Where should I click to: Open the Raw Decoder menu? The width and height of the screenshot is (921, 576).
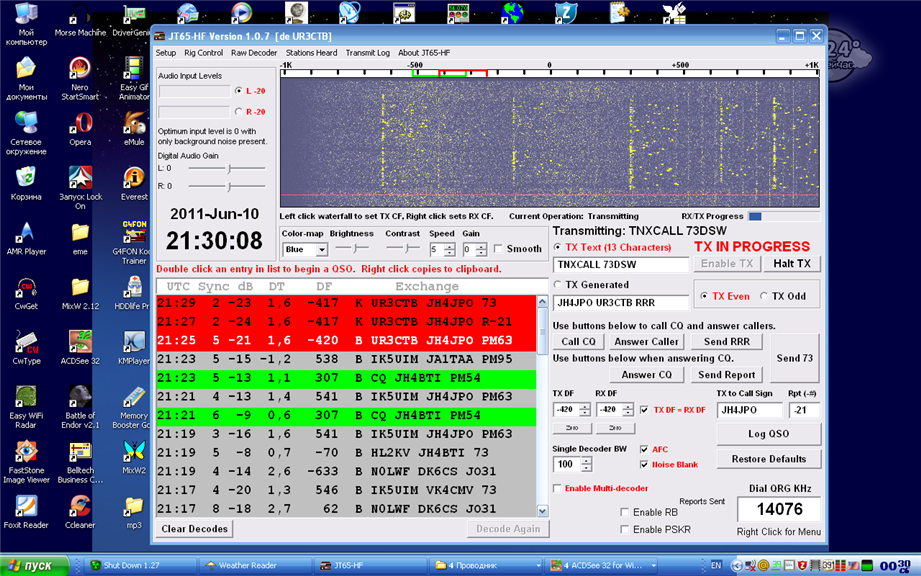pyautogui.click(x=254, y=53)
